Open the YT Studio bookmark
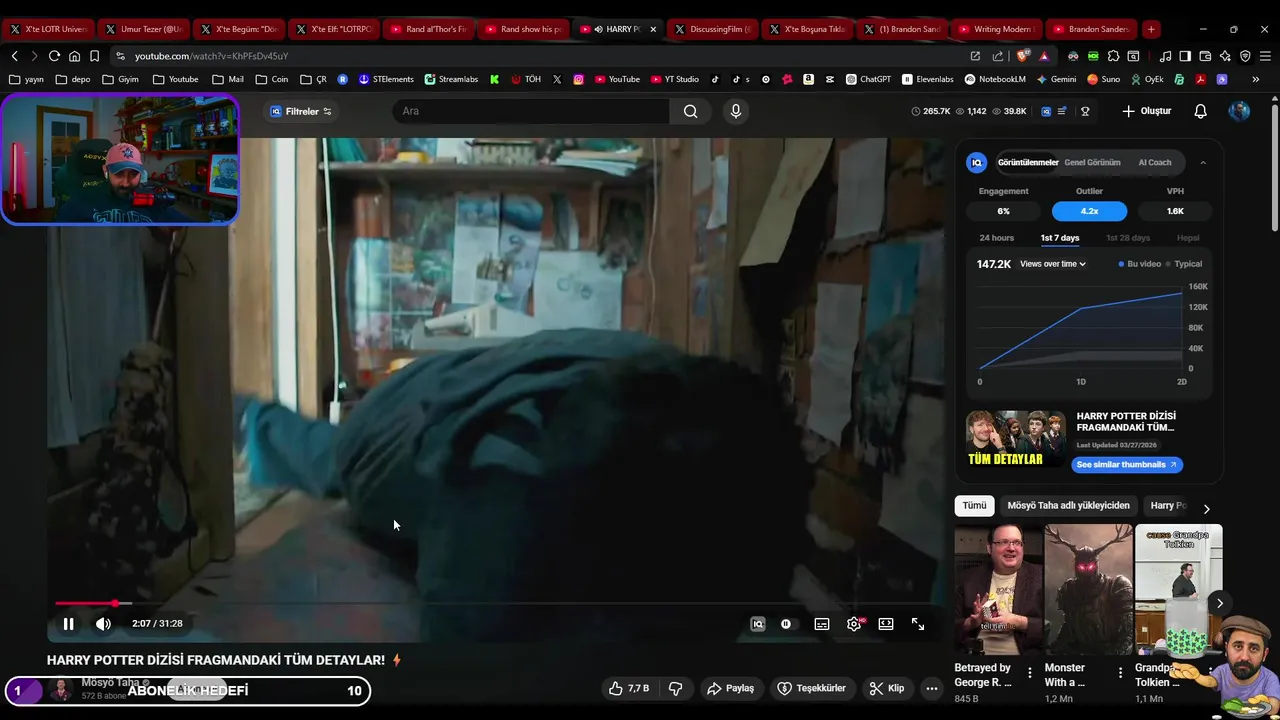Image resolution: width=1280 pixels, height=720 pixels. 675,79
